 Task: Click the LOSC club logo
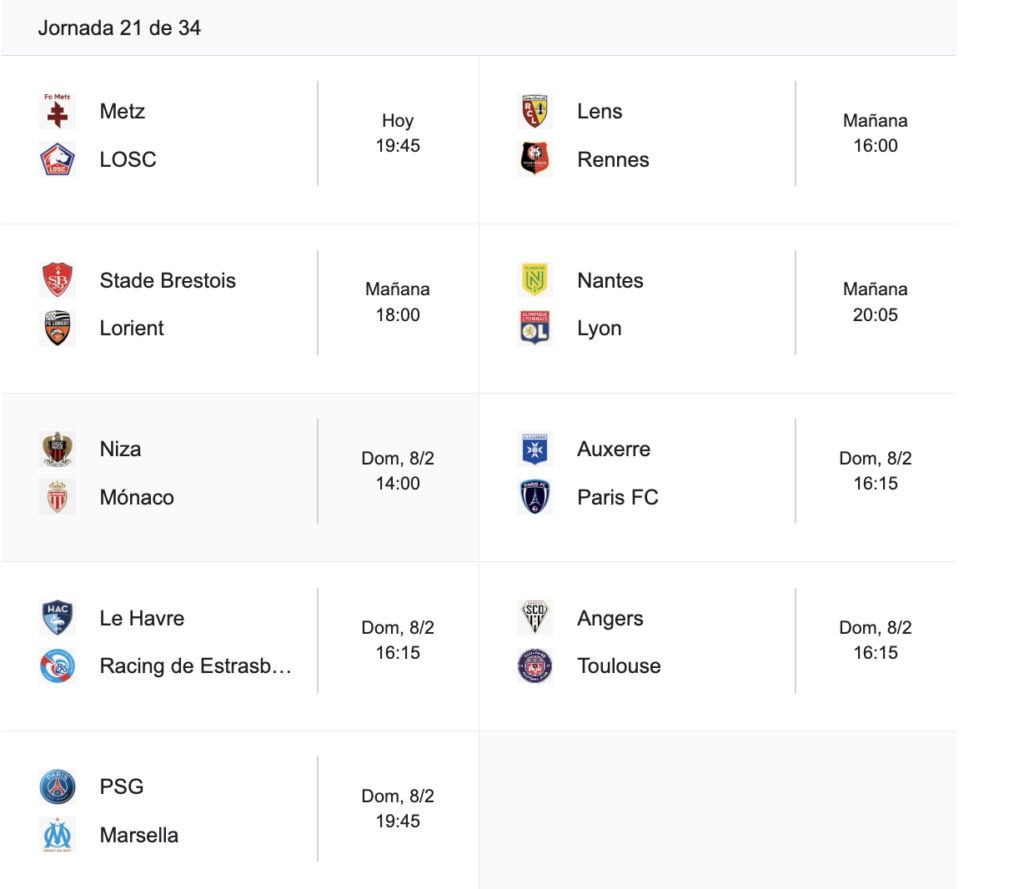pos(57,160)
